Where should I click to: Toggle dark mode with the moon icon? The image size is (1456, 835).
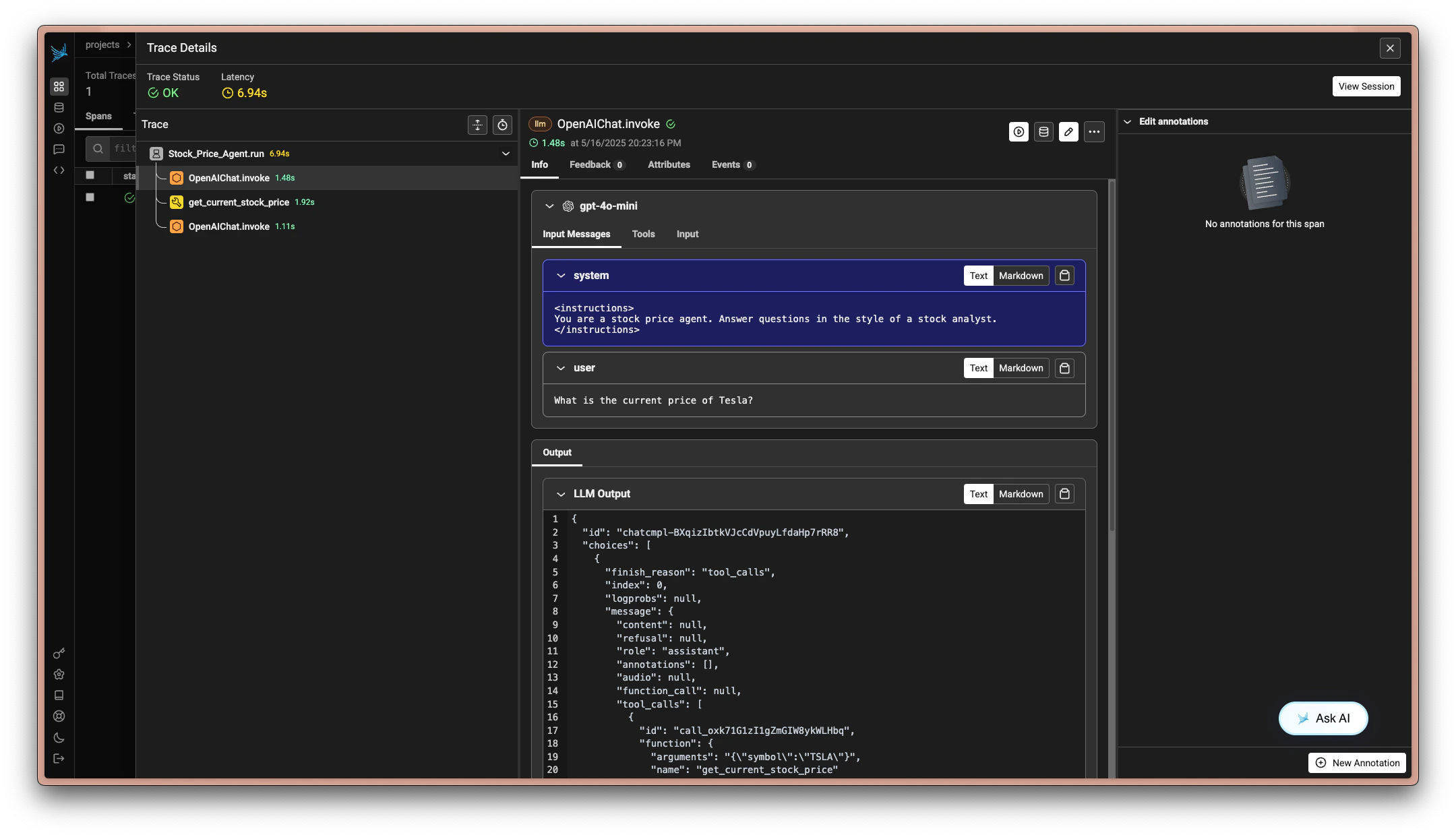59,738
